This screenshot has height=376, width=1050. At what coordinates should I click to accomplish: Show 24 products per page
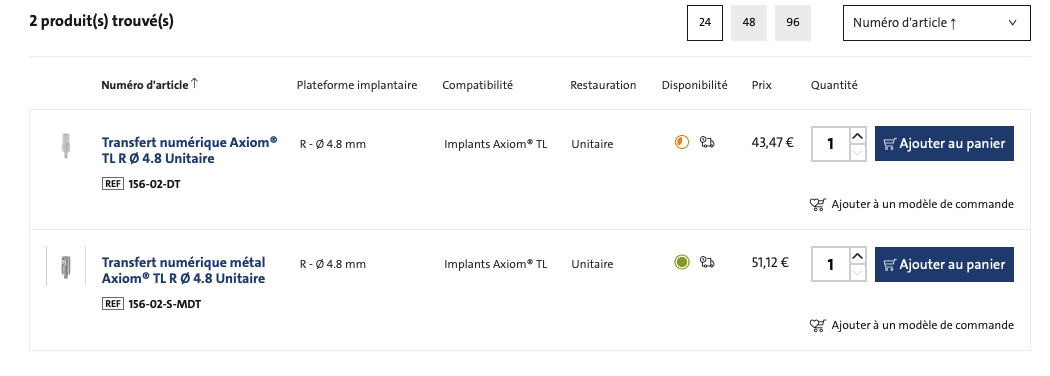point(704,23)
